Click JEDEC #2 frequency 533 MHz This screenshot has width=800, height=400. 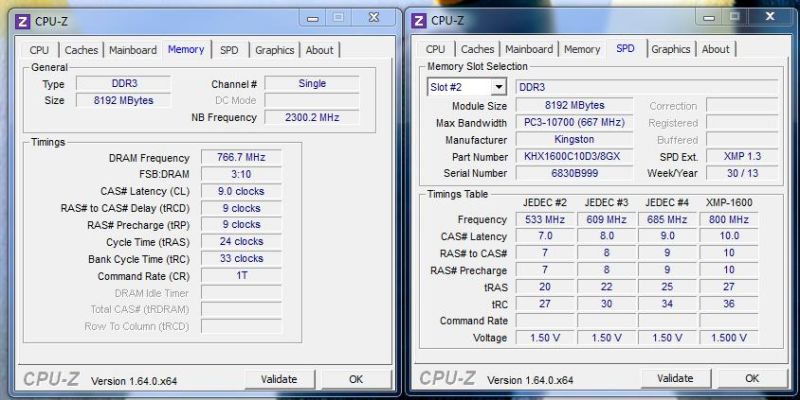click(x=545, y=219)
